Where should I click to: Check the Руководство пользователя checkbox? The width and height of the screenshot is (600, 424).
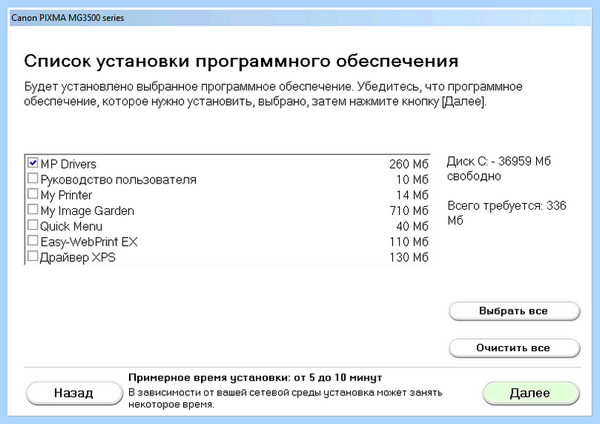pos(33,178)
